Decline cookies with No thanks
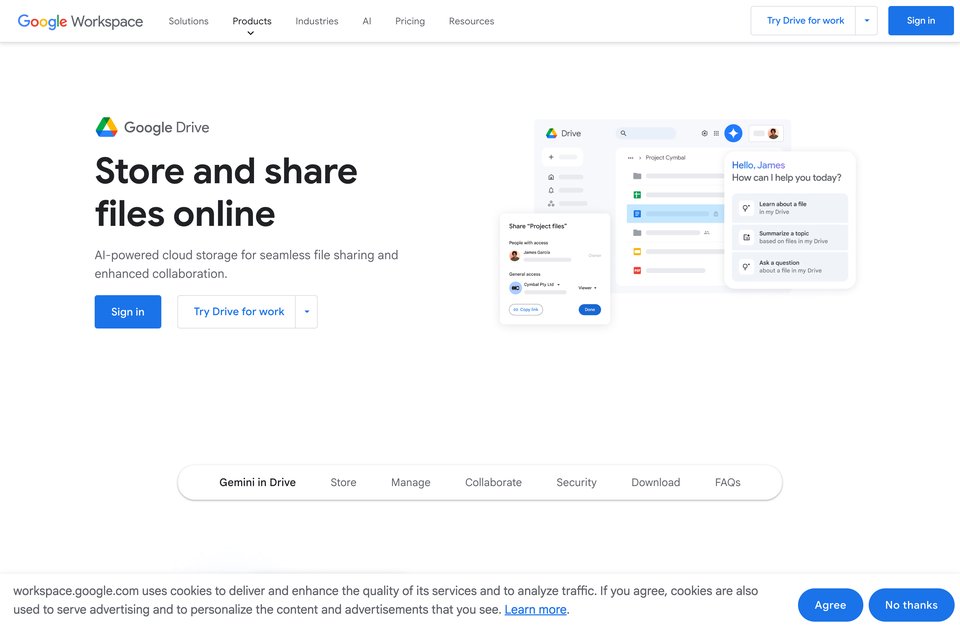 tap(911, 605)
